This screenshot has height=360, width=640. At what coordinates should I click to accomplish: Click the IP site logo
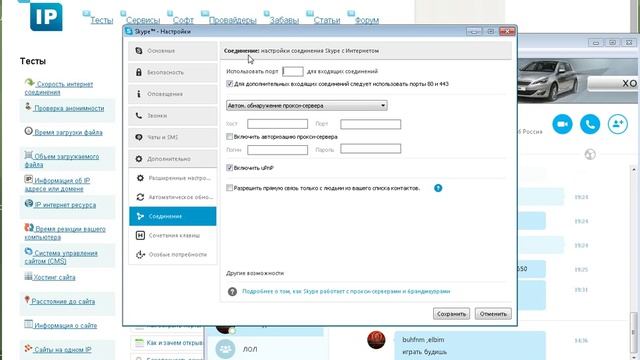[x=46, y=16]
